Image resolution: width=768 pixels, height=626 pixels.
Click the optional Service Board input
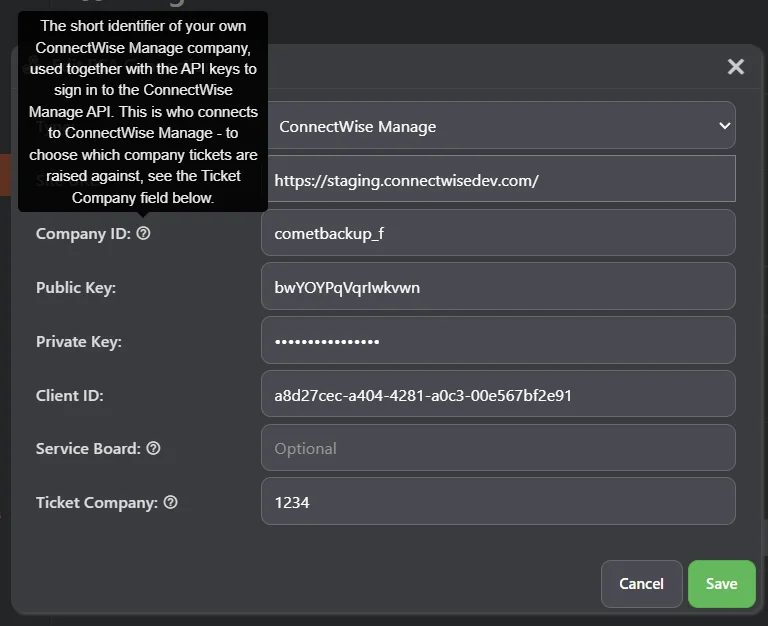click(x=498, y=448)
